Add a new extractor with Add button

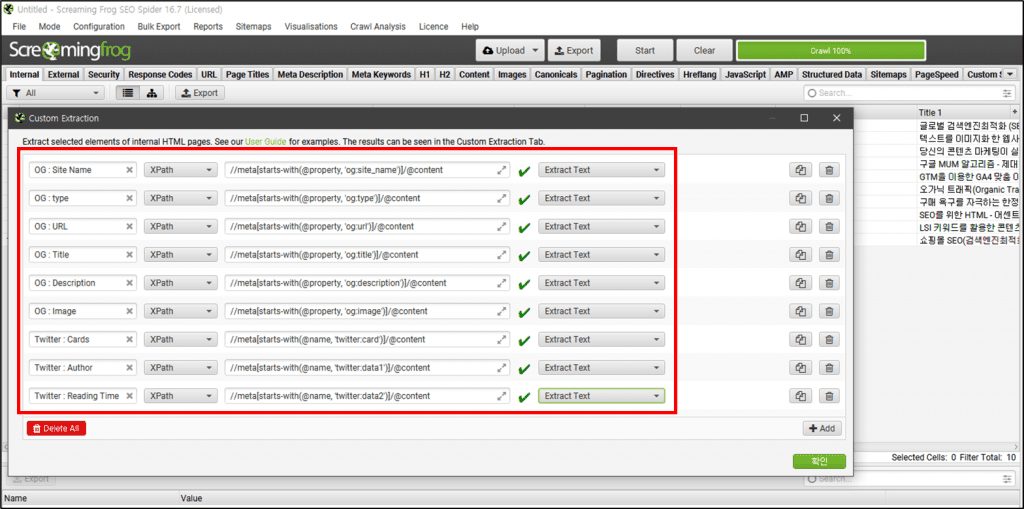(x=822, y=429)
